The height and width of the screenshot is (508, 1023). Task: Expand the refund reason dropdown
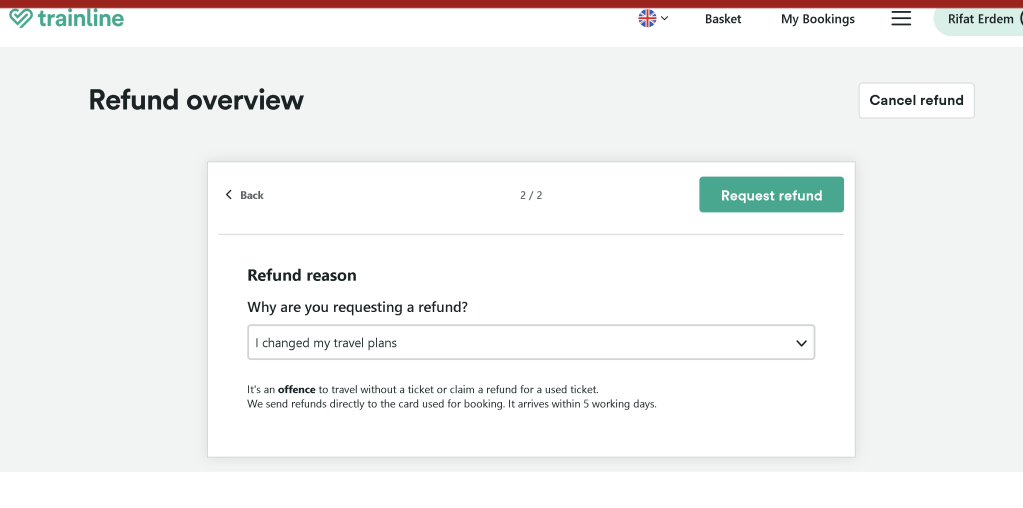point(531,342)
